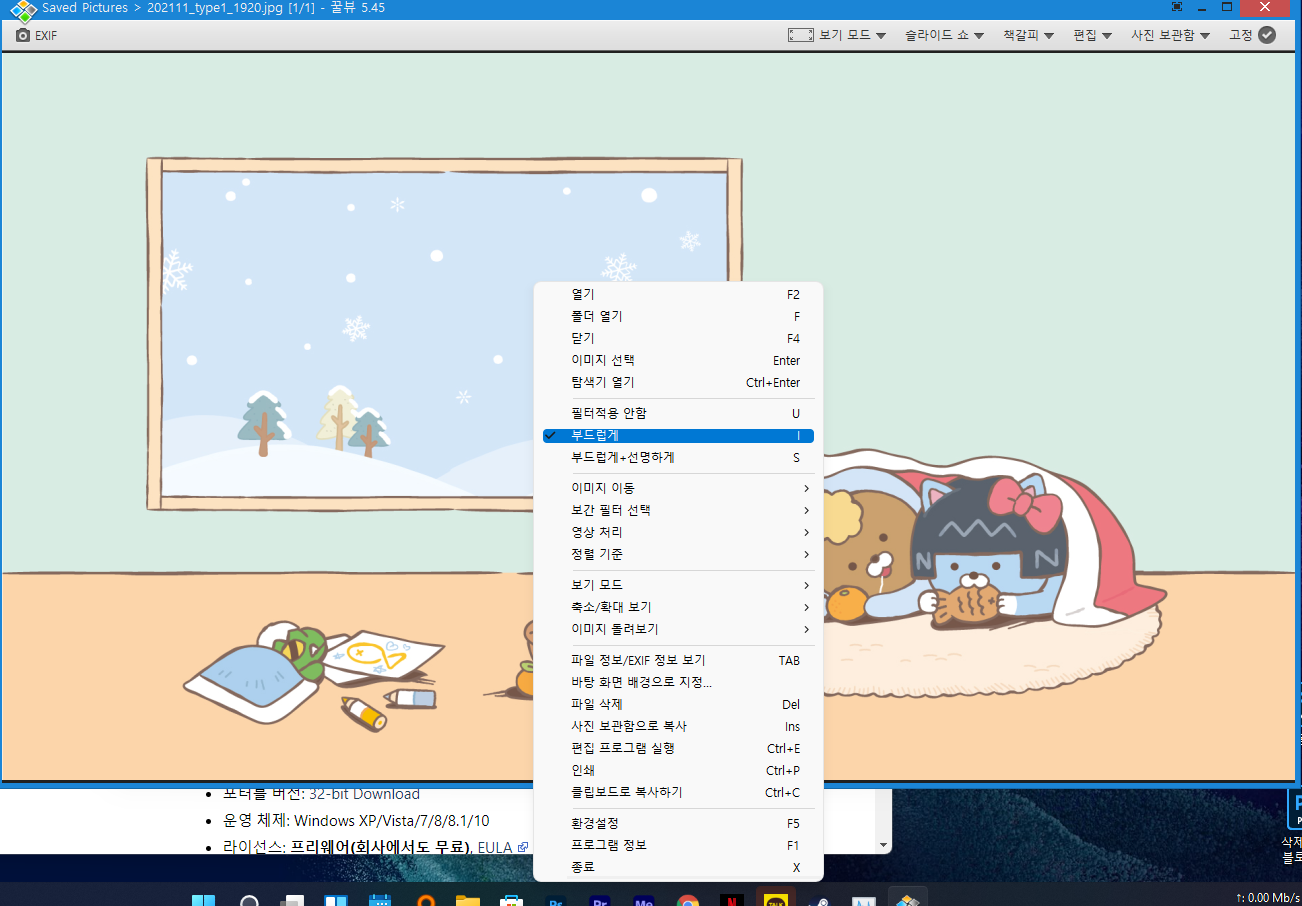Open the 책갈피 dropdown

1029,35
